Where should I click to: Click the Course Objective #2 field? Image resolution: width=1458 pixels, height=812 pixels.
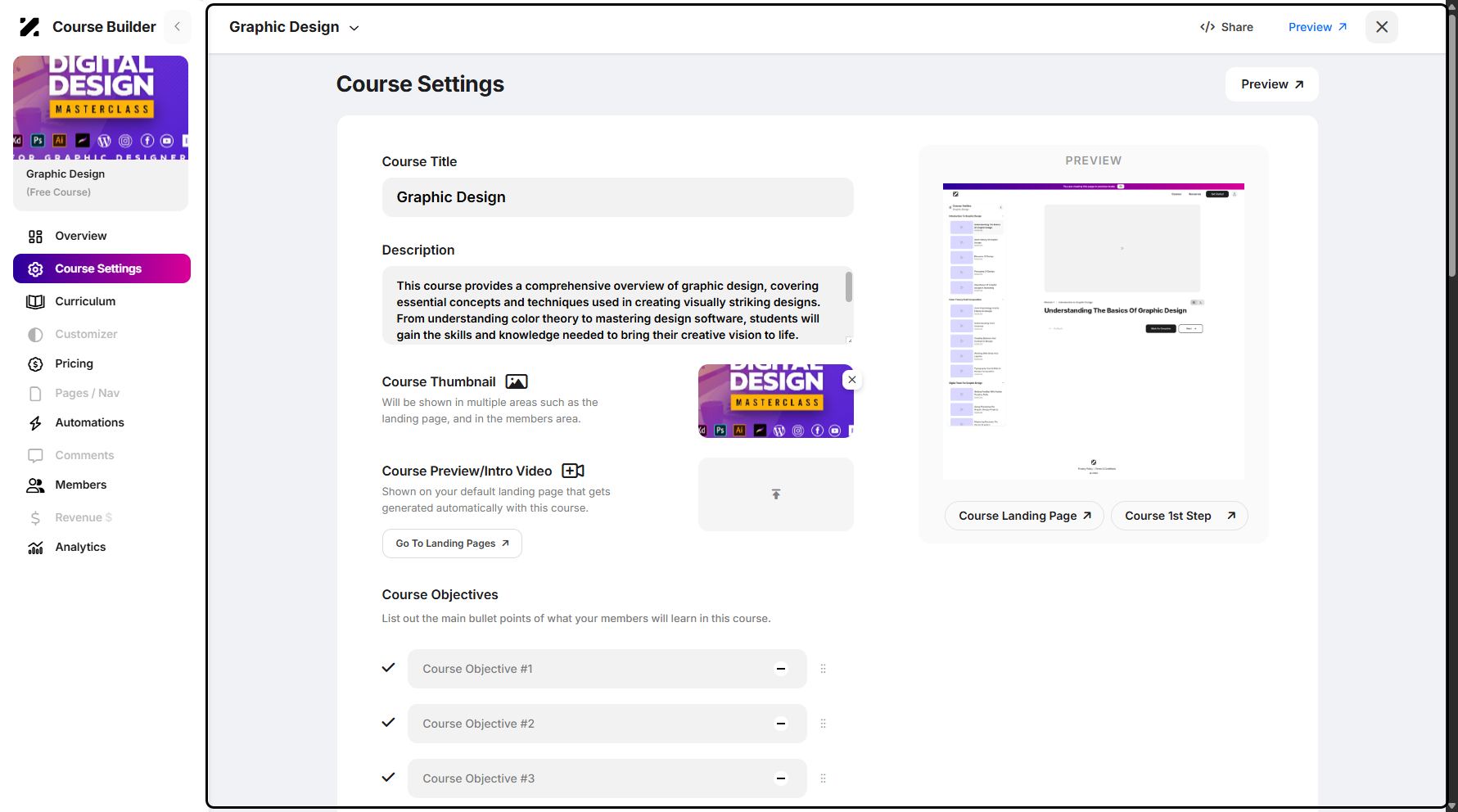pyautogui.click(x=607, y=724)
